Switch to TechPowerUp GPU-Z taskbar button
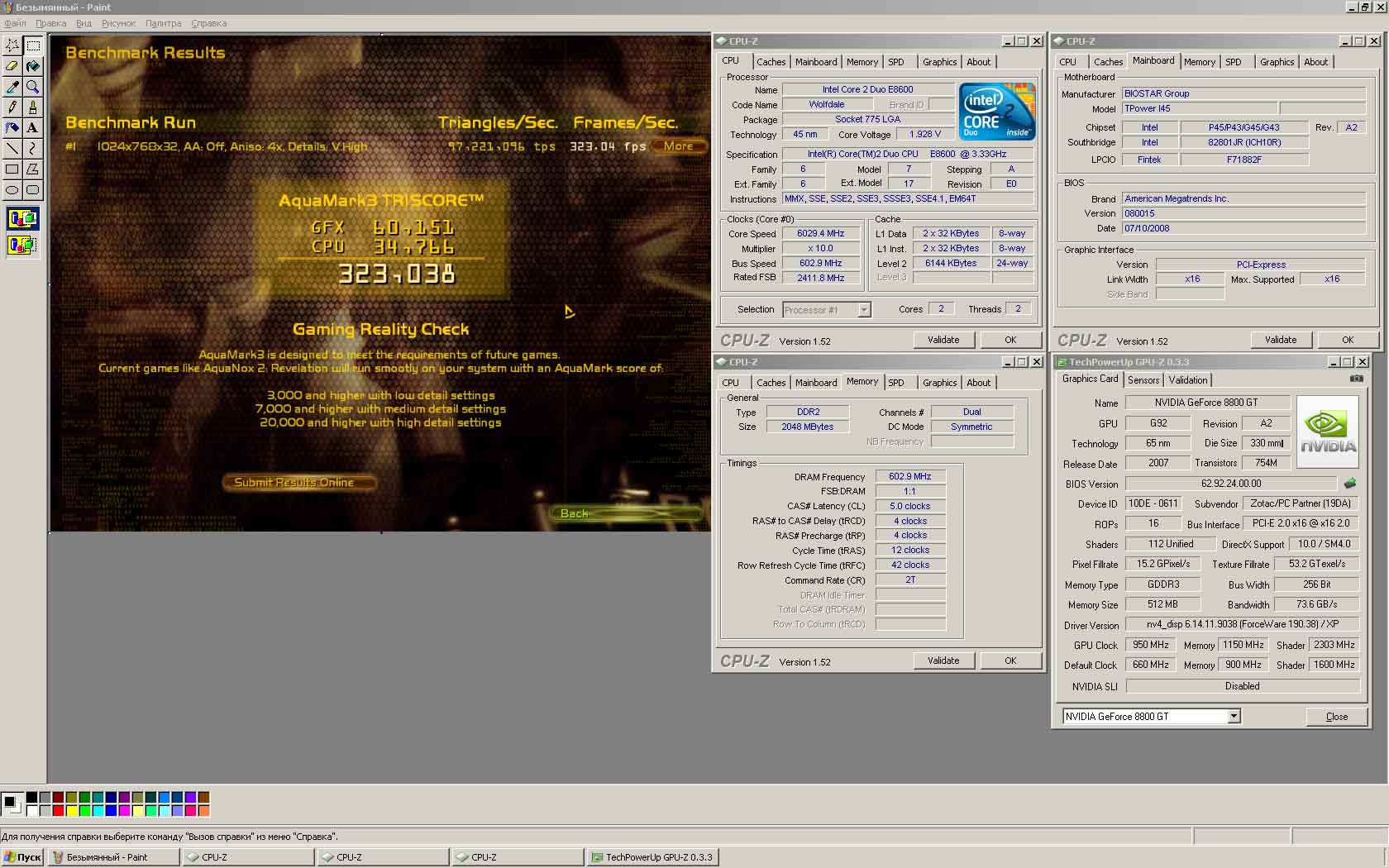 tap(652, 857)
